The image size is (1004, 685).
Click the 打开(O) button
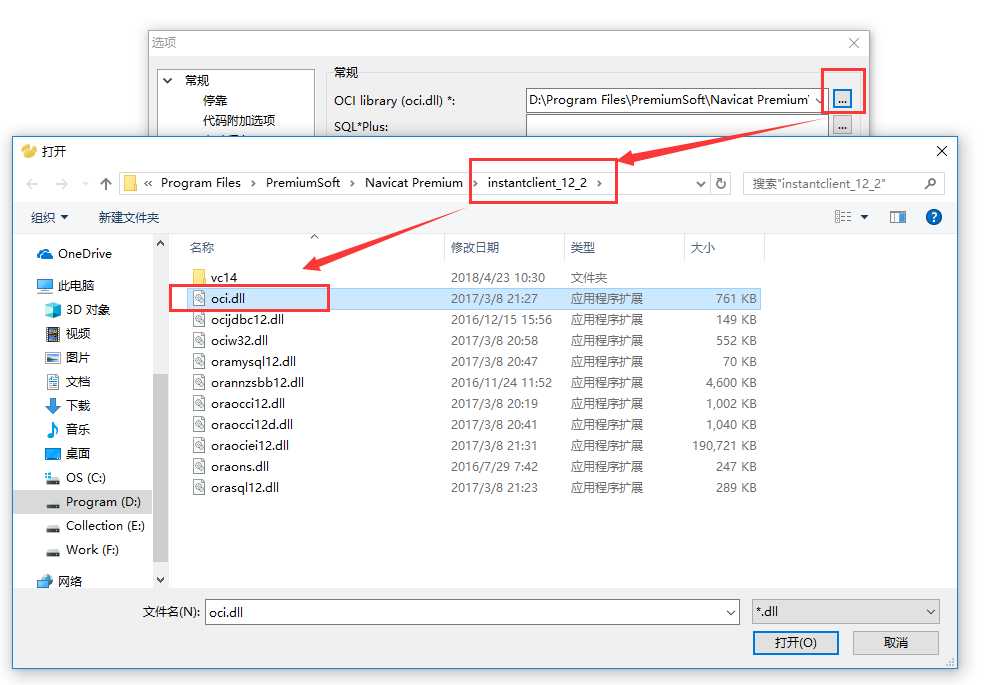point(795,643)
